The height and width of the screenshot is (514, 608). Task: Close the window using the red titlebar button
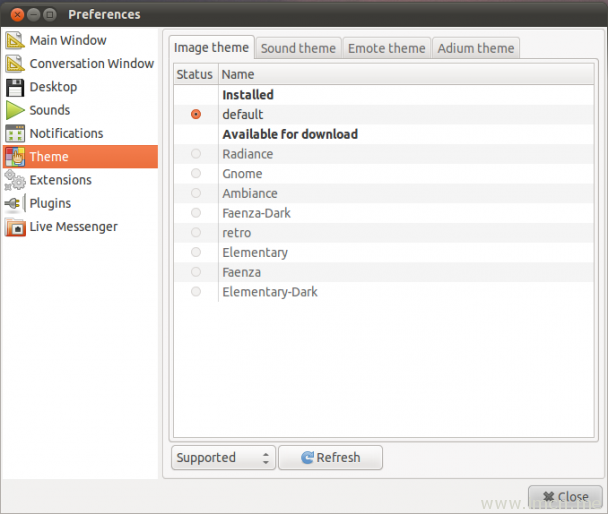pyautogui.click(x=17, y=15)
